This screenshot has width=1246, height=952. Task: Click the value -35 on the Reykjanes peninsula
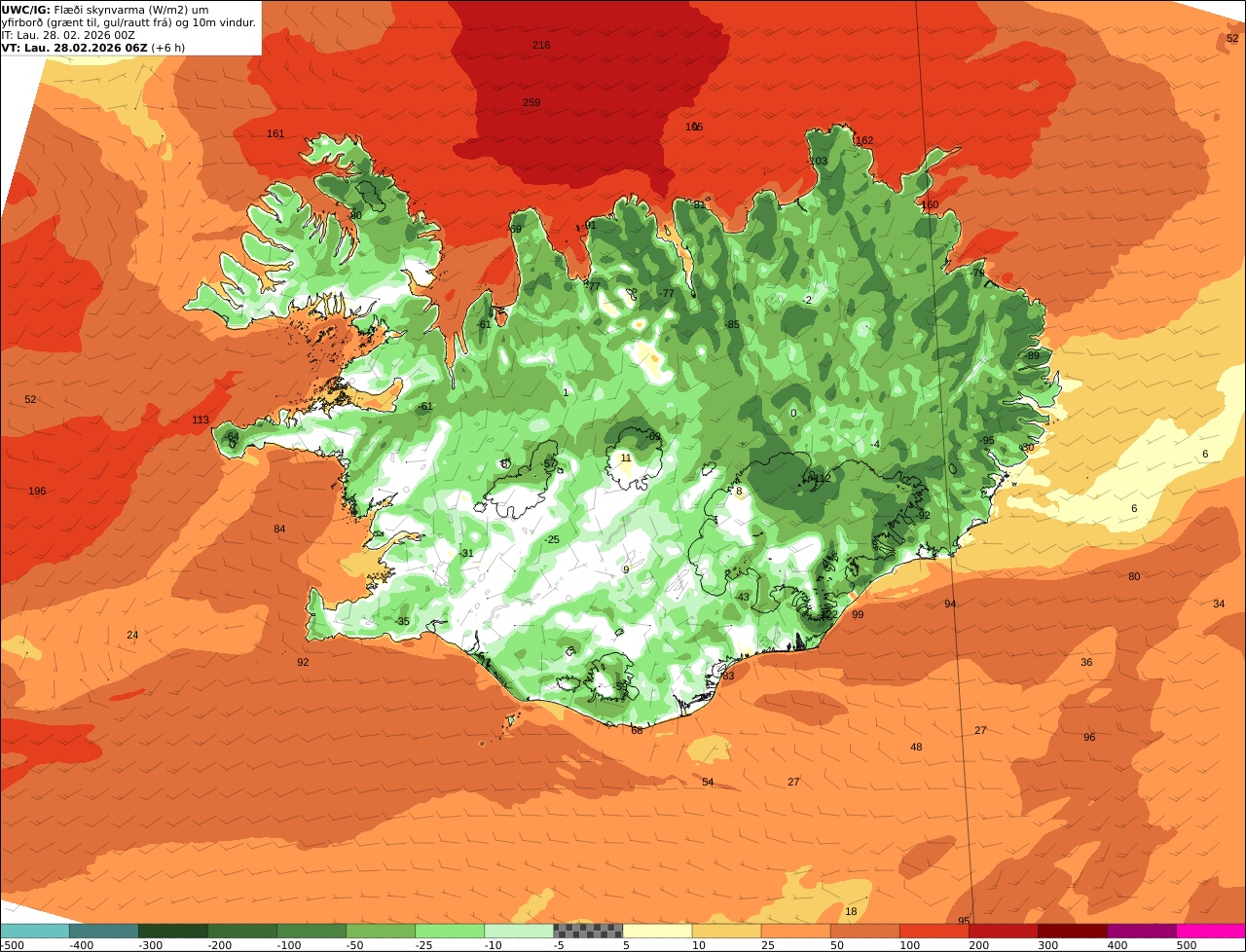pyautogui.click(x=402, y=621)
